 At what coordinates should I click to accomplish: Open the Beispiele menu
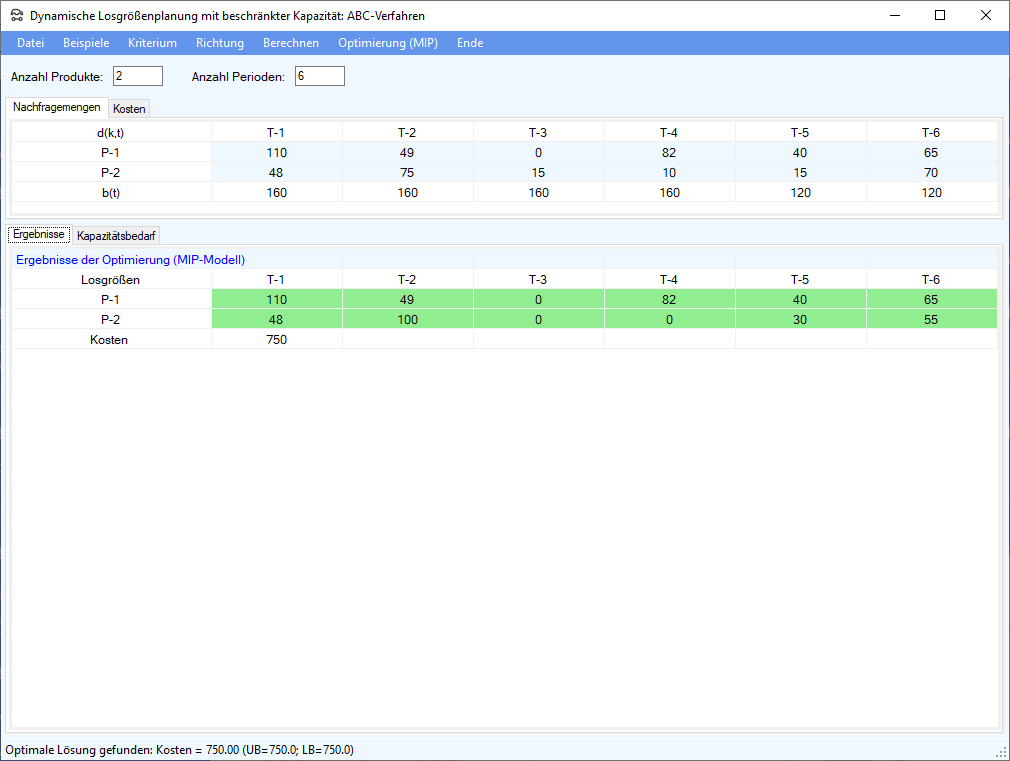pos(86,43)
